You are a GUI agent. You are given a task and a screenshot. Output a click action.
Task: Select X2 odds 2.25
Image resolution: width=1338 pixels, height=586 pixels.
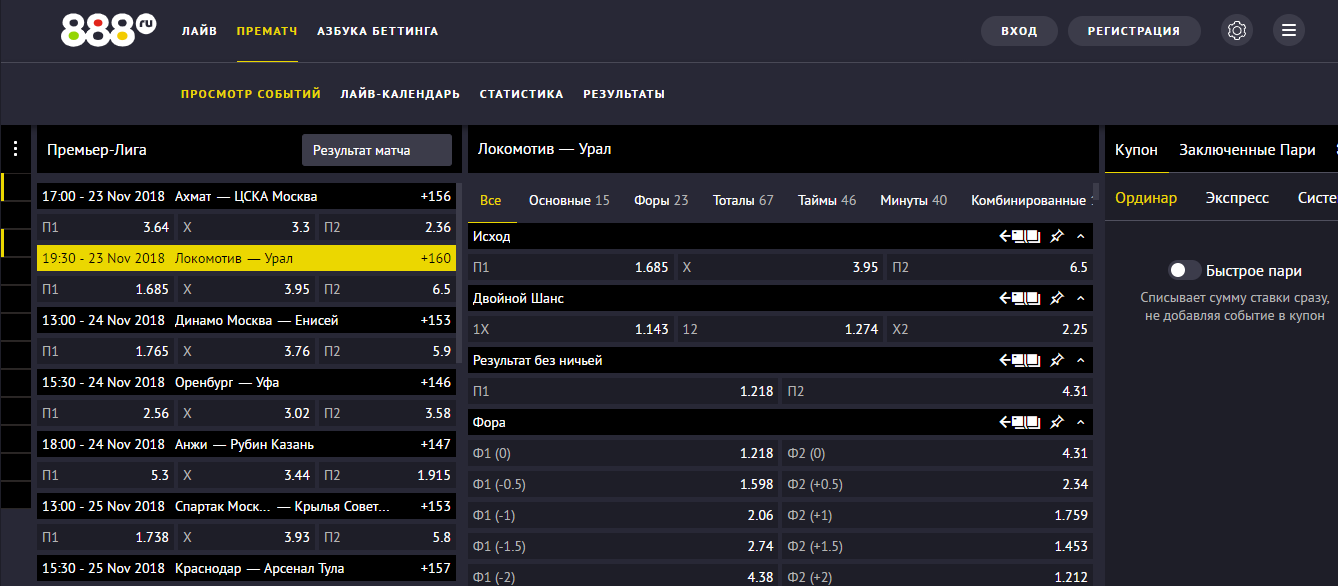click(989, 330)
